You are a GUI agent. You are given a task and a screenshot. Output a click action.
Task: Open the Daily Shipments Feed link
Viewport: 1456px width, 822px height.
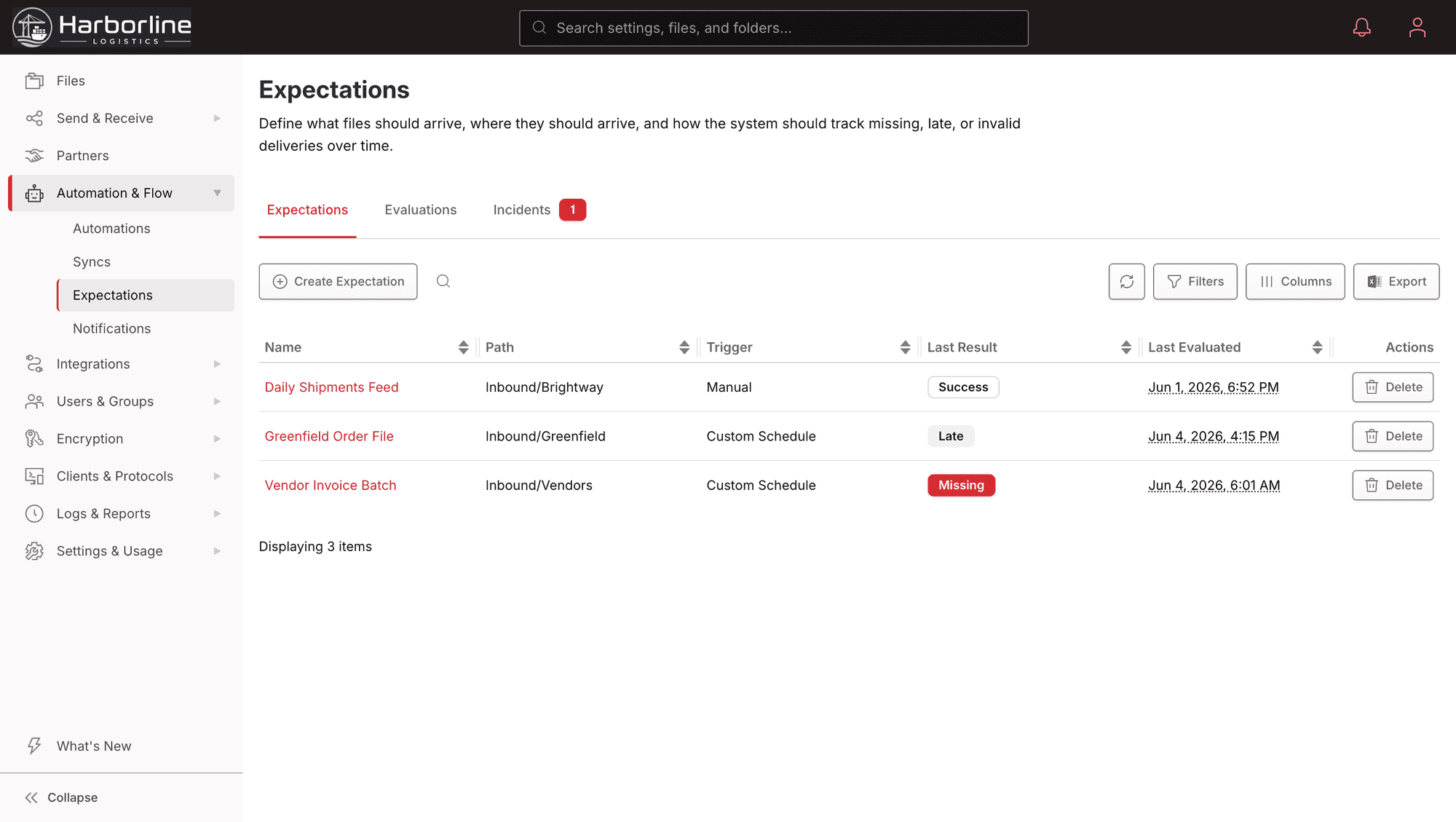coord(331,387)
